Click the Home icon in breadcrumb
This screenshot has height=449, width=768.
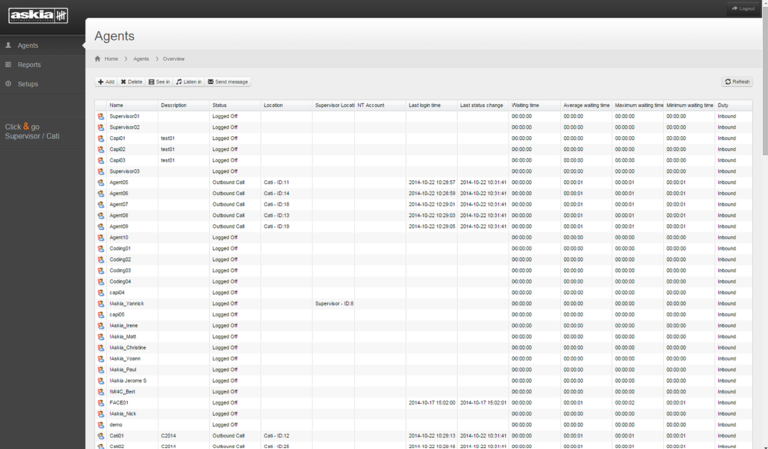click(97, 59)
